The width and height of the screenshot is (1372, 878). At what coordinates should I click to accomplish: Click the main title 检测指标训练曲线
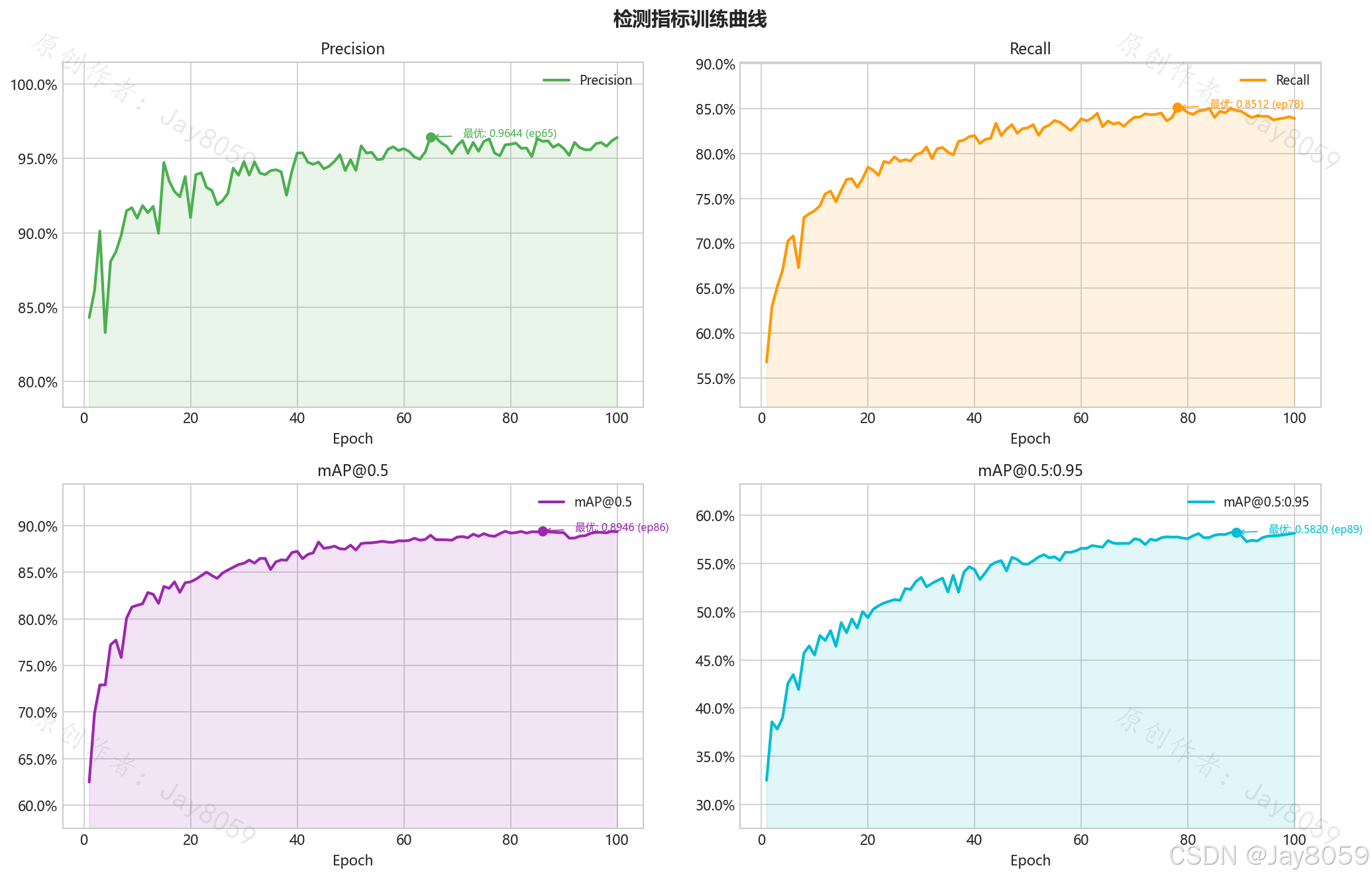point(690,19)
